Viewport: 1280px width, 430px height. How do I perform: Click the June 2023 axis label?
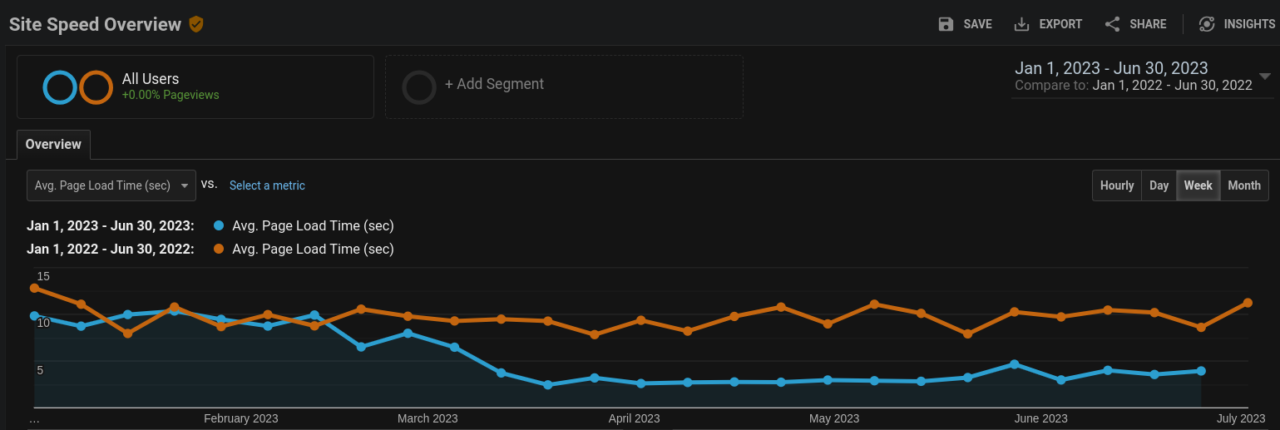point(1040,418)
